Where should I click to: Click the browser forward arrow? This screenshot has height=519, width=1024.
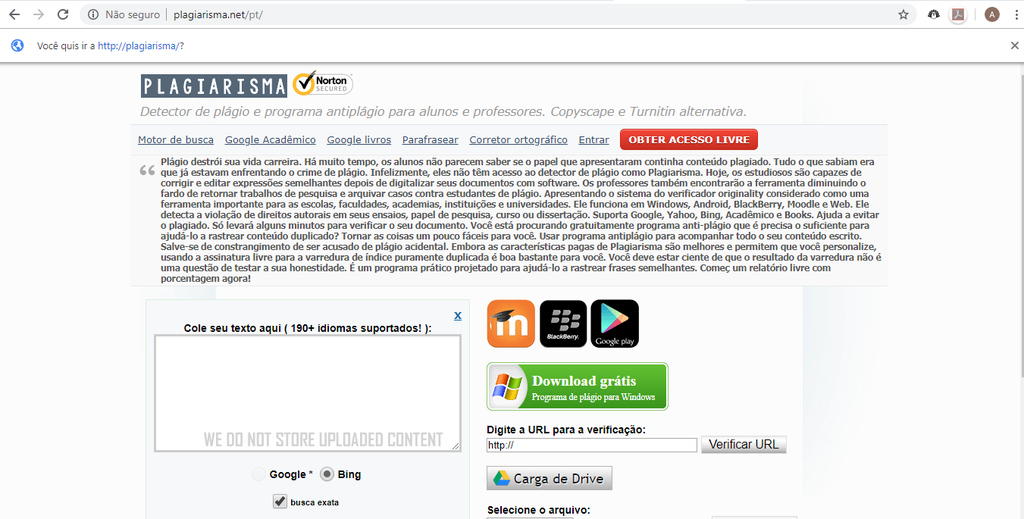(x=39, y=14)
